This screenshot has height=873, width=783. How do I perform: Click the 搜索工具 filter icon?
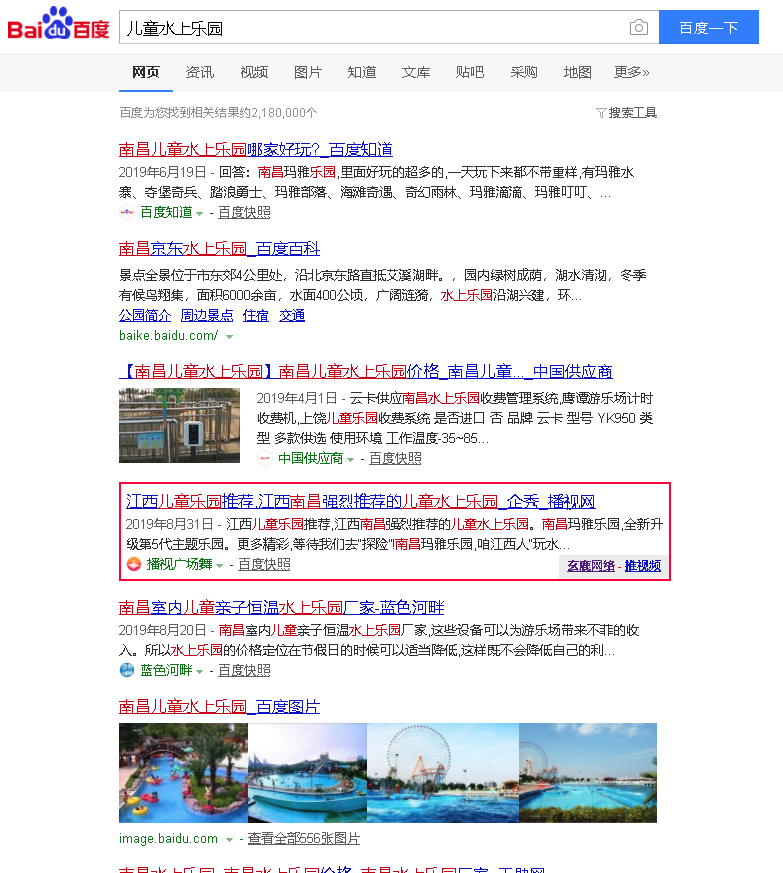[601, 113]
